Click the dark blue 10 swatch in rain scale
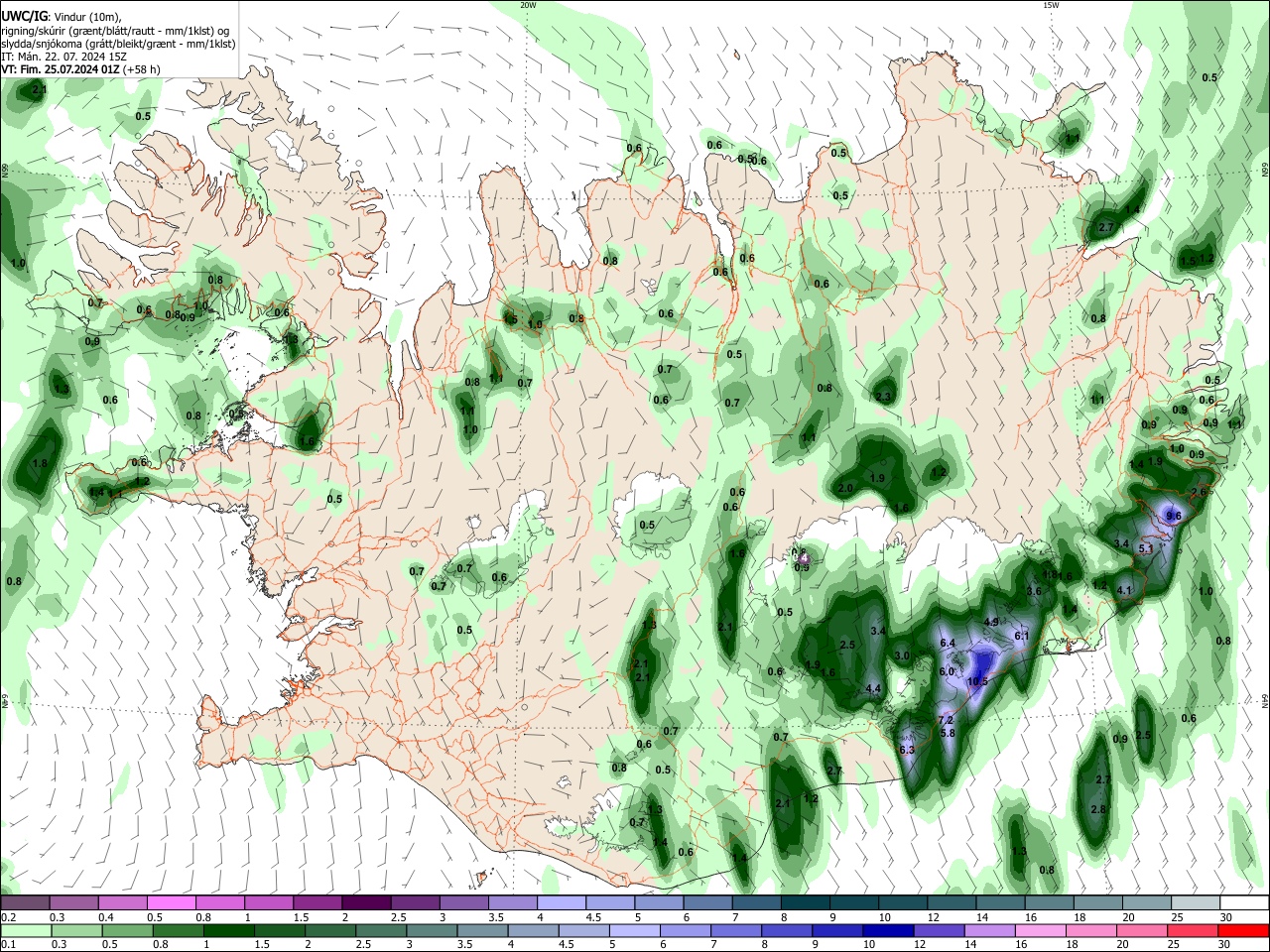Screen dimensions: 1270x952 (888, 930)
